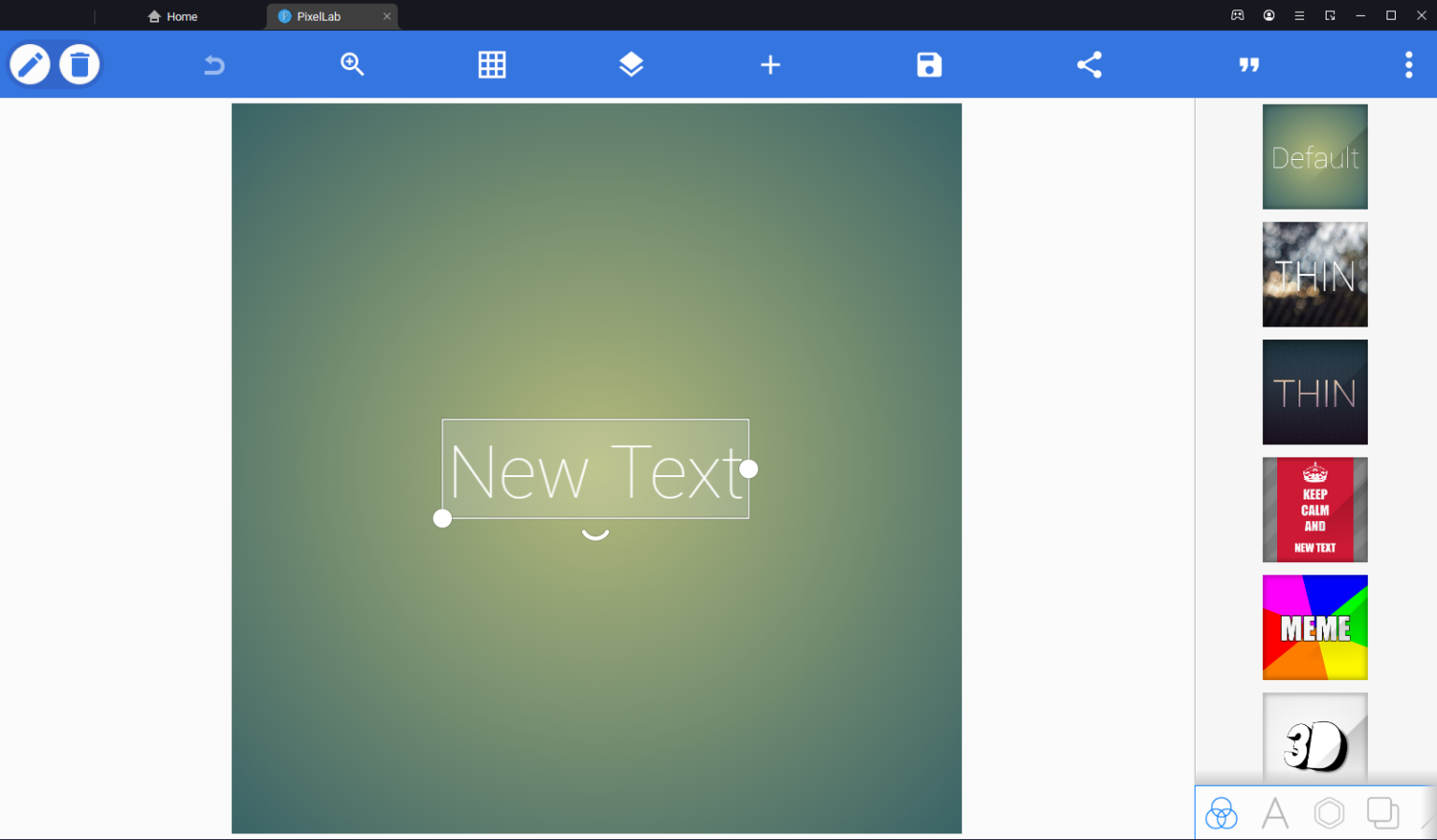Open shape options with the hexagon icon
Screen dimensions: 1437x840
[1328, 813]
